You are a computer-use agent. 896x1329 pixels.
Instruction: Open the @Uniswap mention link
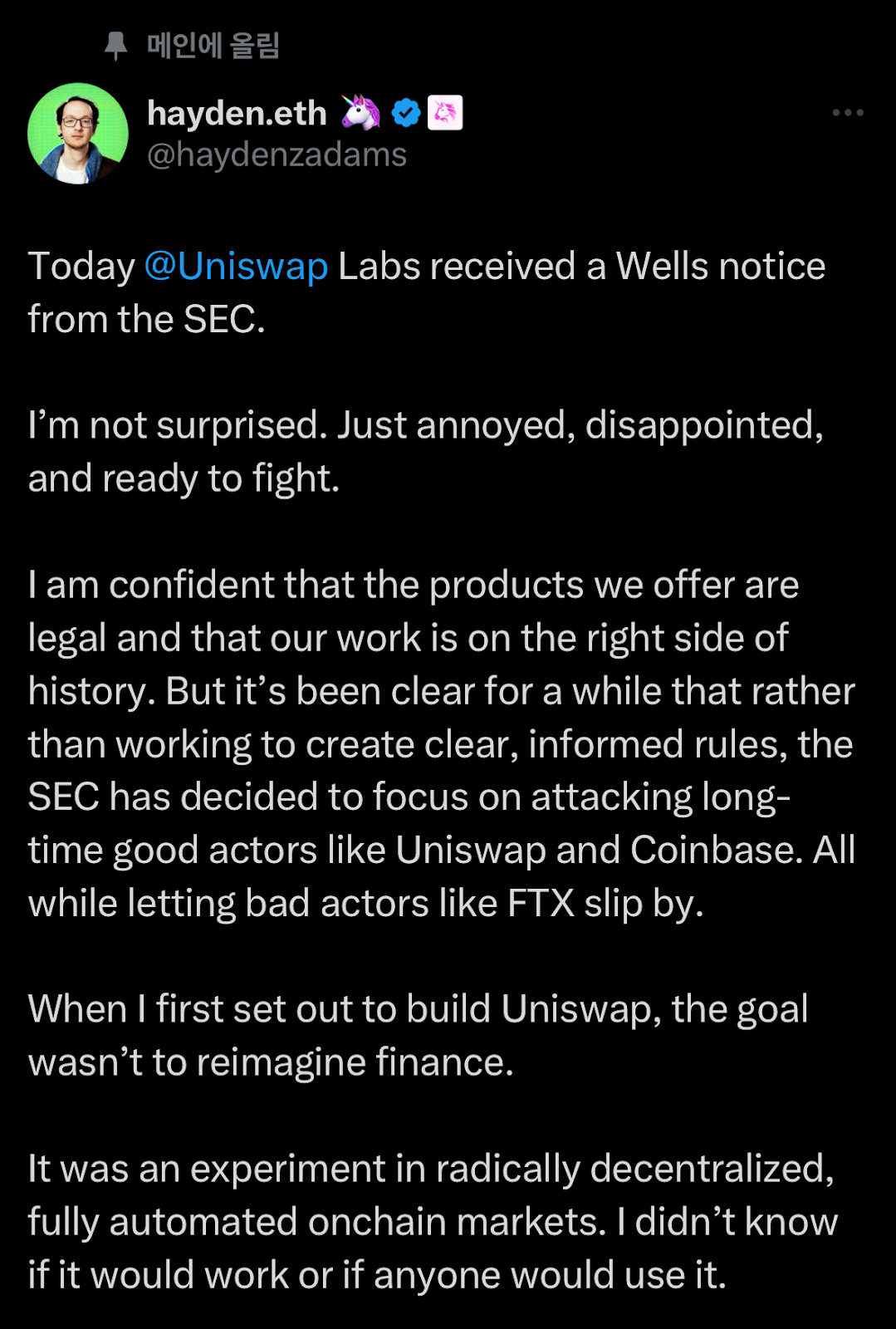tap(236, 267)
